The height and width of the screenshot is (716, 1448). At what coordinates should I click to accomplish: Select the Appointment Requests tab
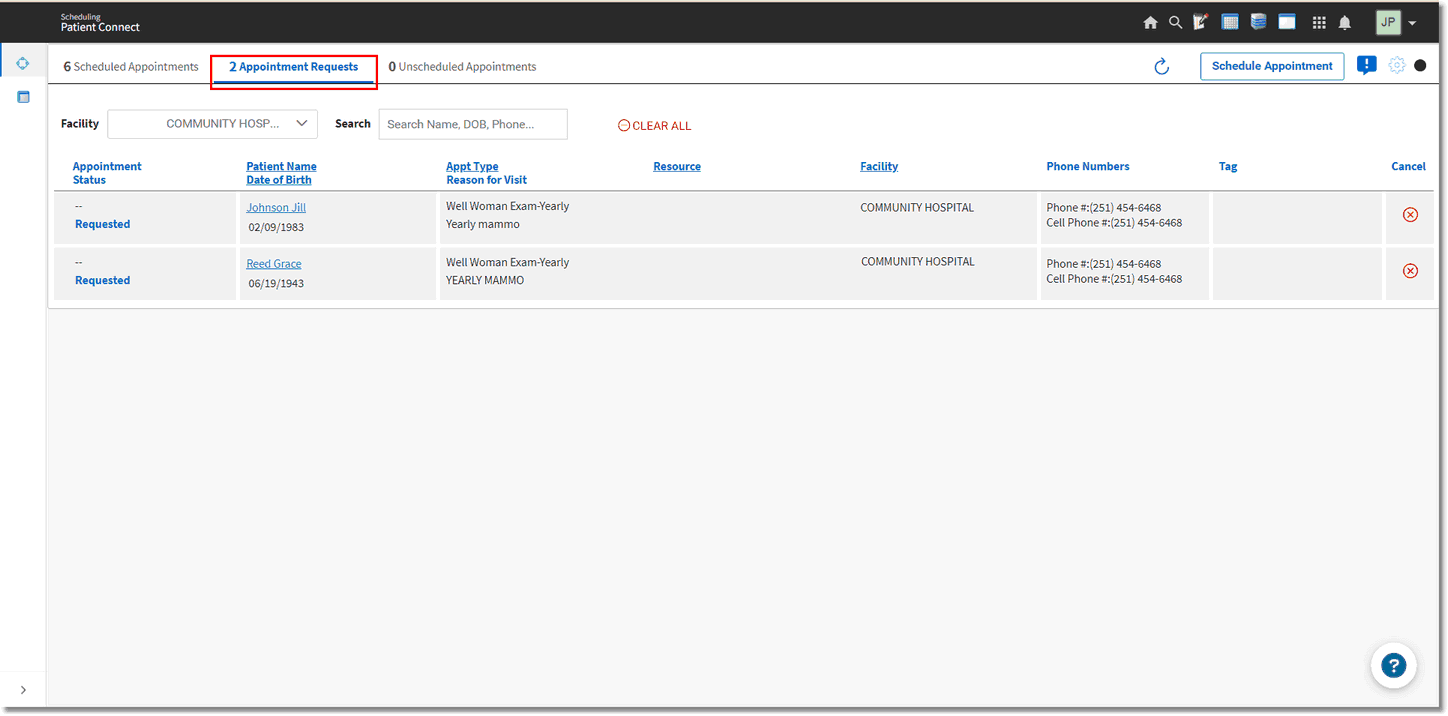pyautogui.click(x=293, y=67)
